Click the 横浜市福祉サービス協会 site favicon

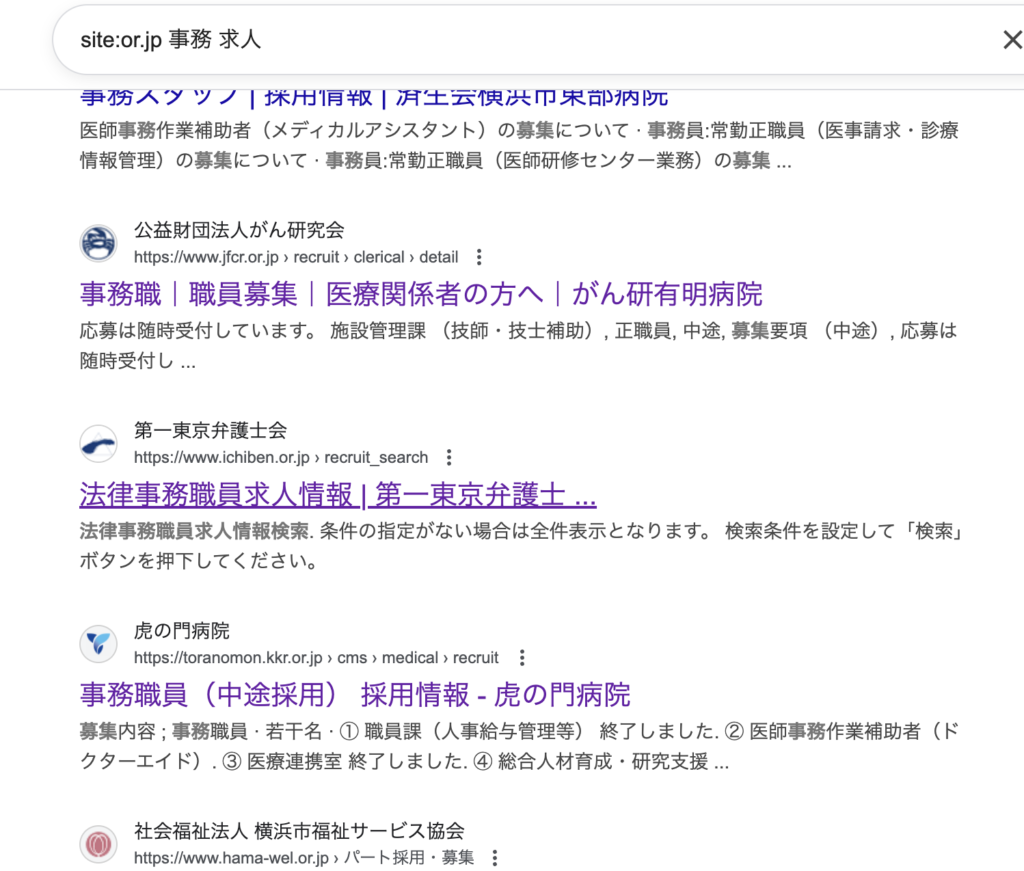click(x=98, y=844)
